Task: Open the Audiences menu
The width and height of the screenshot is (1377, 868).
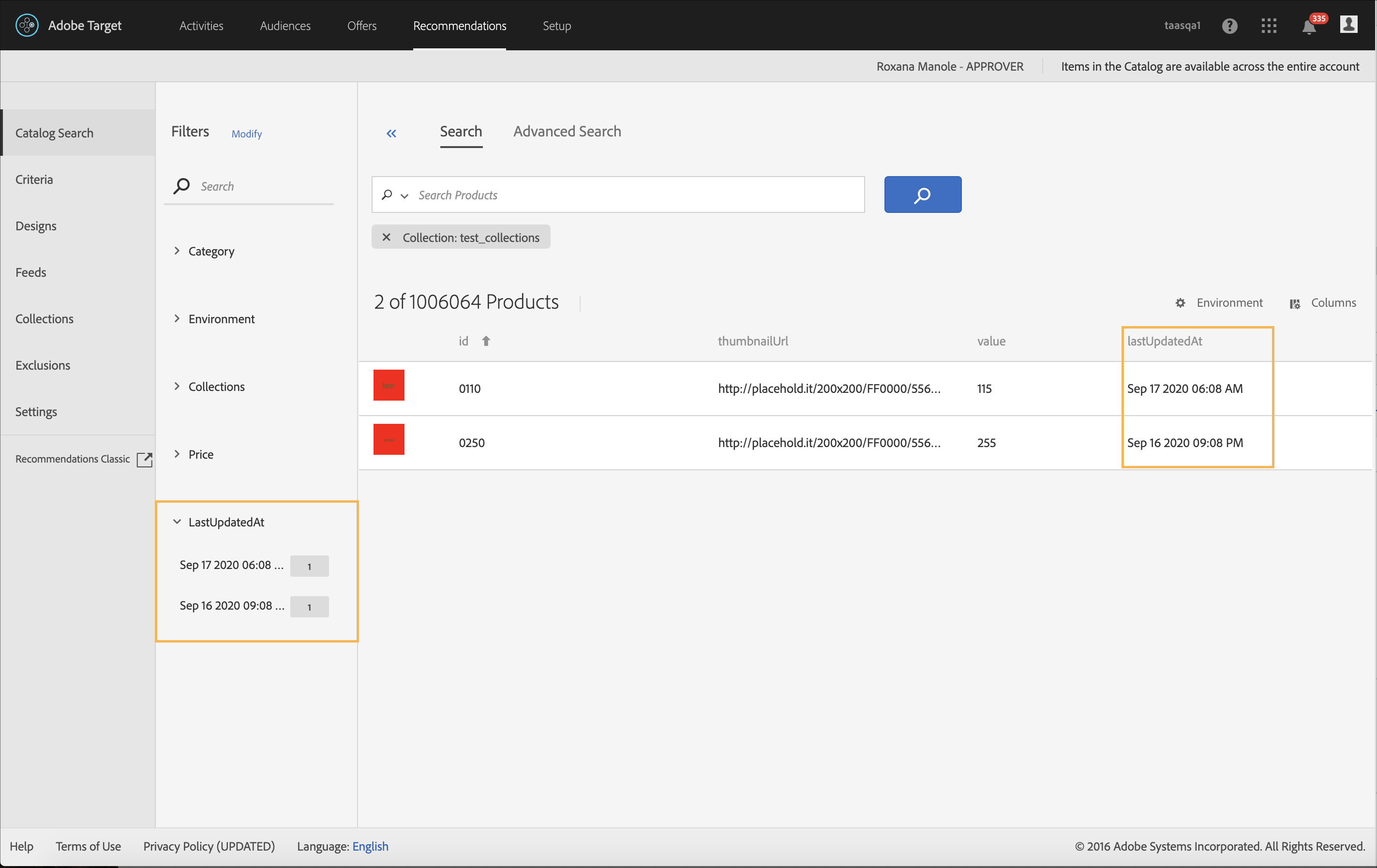Action: coord(285,26)
